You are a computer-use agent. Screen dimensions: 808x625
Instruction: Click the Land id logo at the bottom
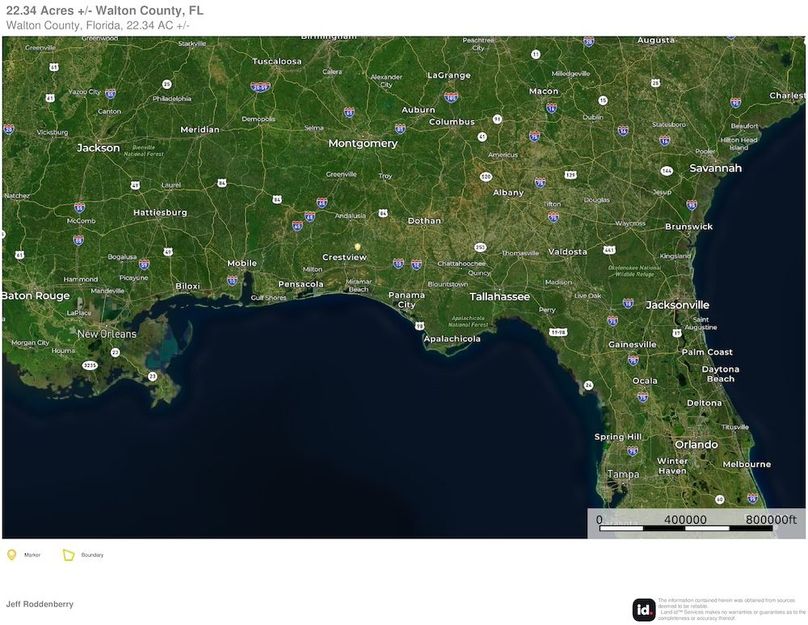coord(644,609)
